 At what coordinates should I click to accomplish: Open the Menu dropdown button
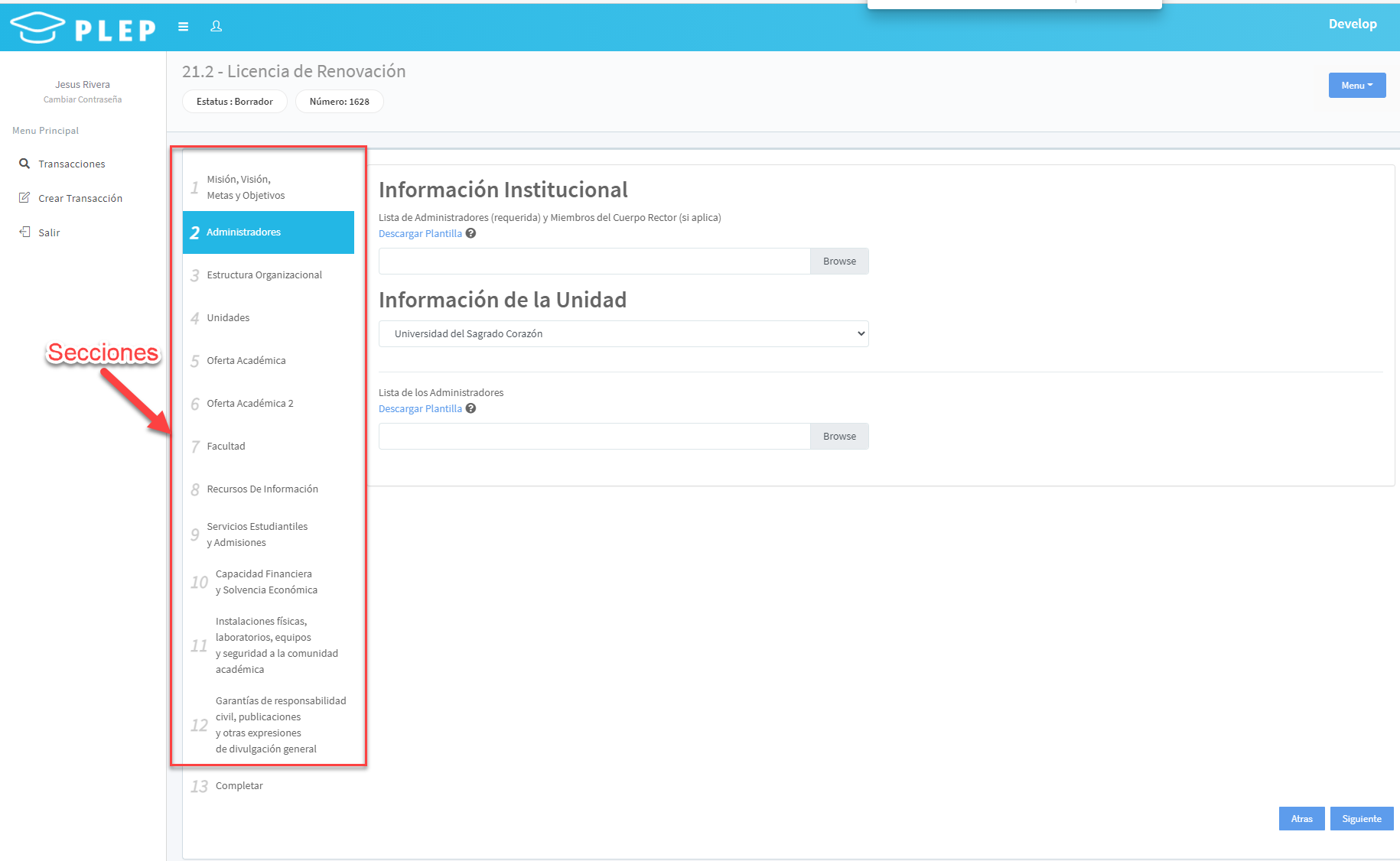1357,86
